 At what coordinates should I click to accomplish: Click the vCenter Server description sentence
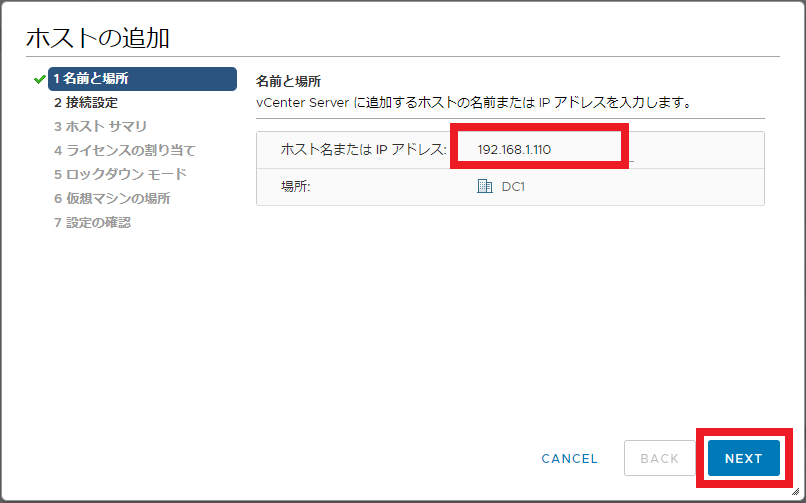(474, 103)
